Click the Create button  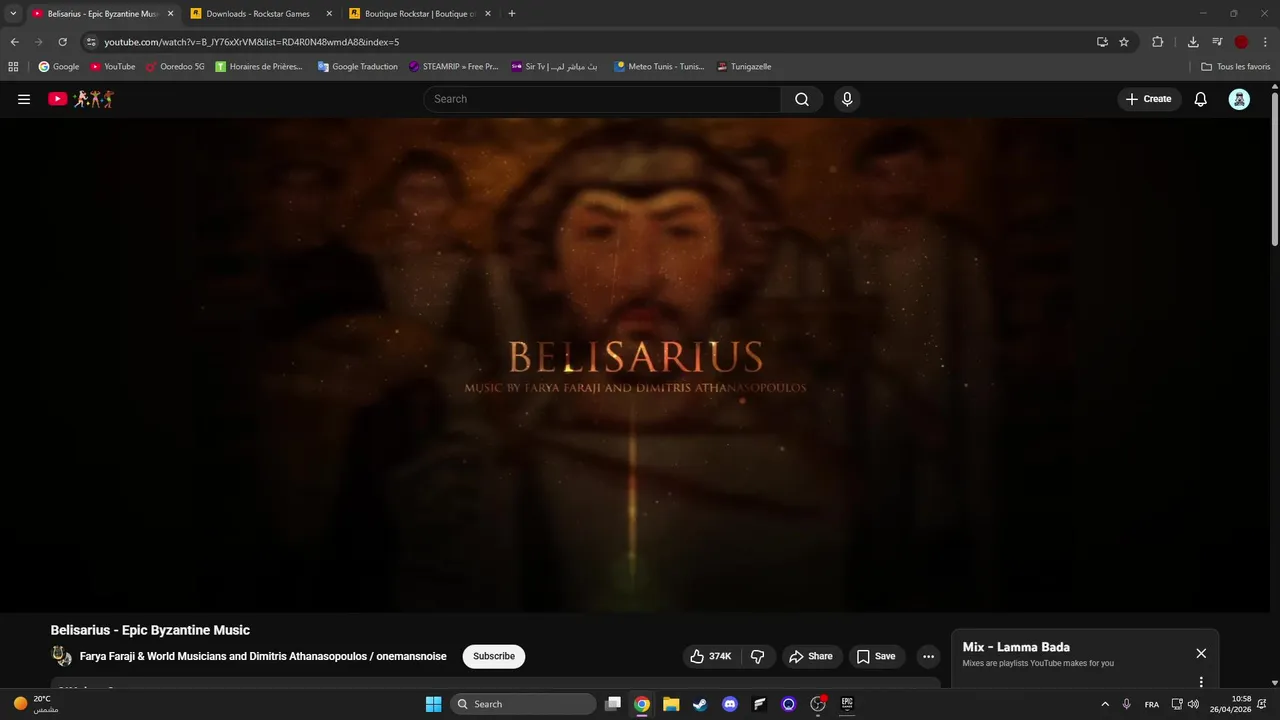[1149, 99]
